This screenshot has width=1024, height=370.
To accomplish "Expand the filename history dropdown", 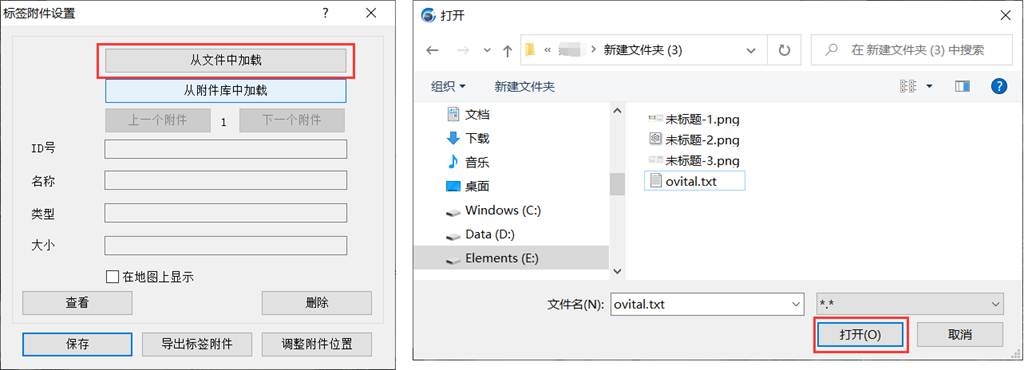I will tap(795, 303).
